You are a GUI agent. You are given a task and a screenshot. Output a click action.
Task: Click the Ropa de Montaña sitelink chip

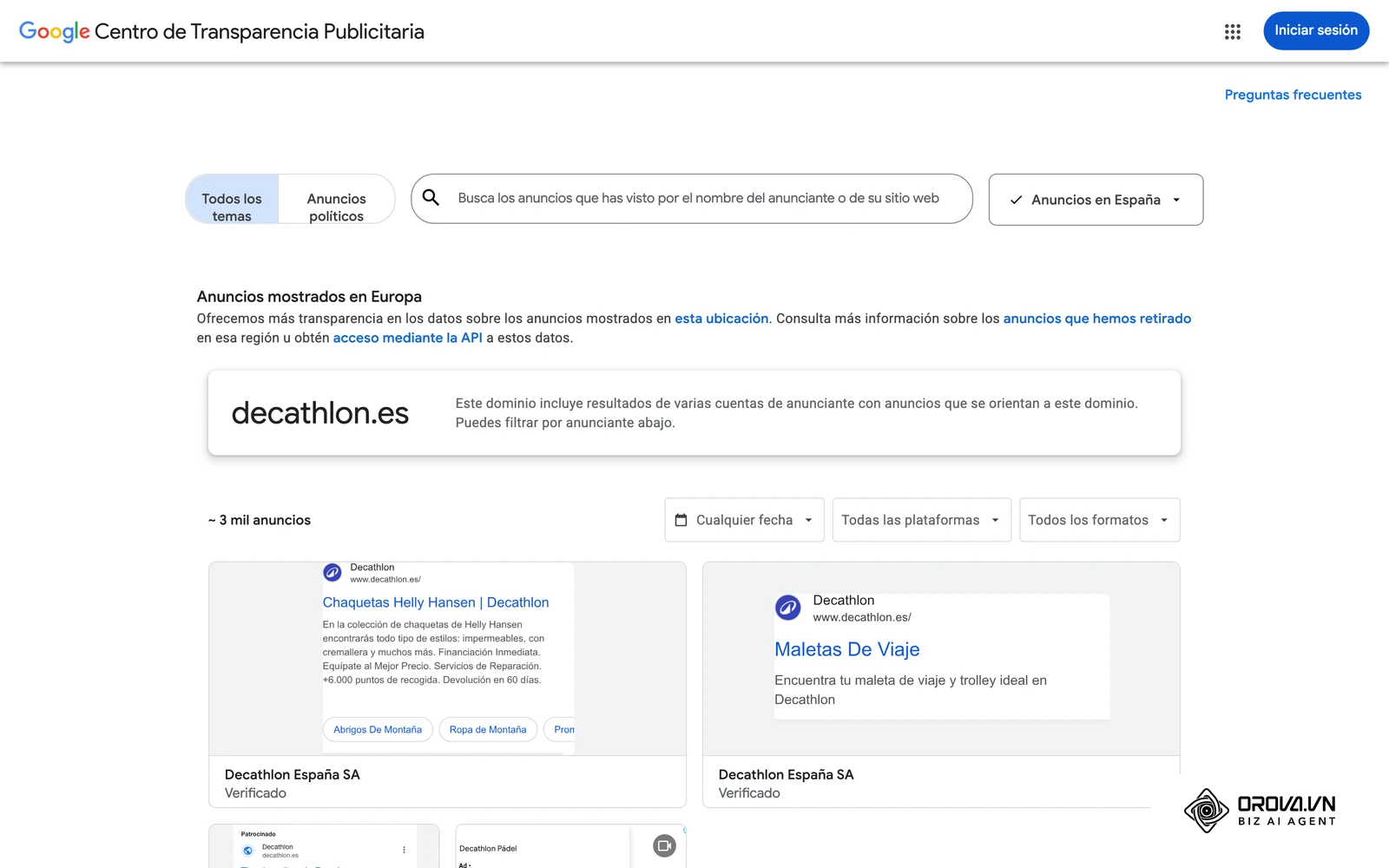point(488,729)
